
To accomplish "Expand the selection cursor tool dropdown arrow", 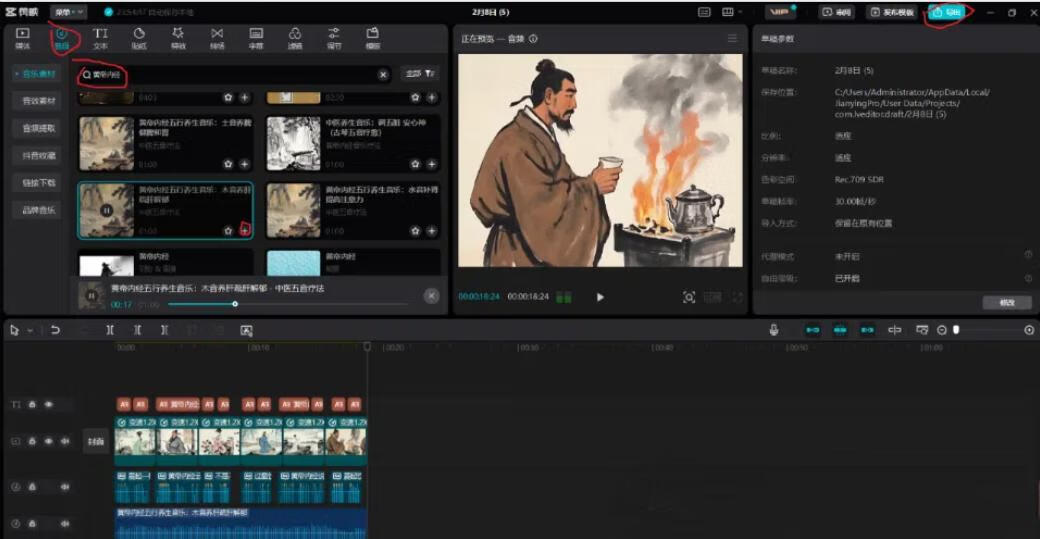I will pyautogui.click(x=30, y=330).
